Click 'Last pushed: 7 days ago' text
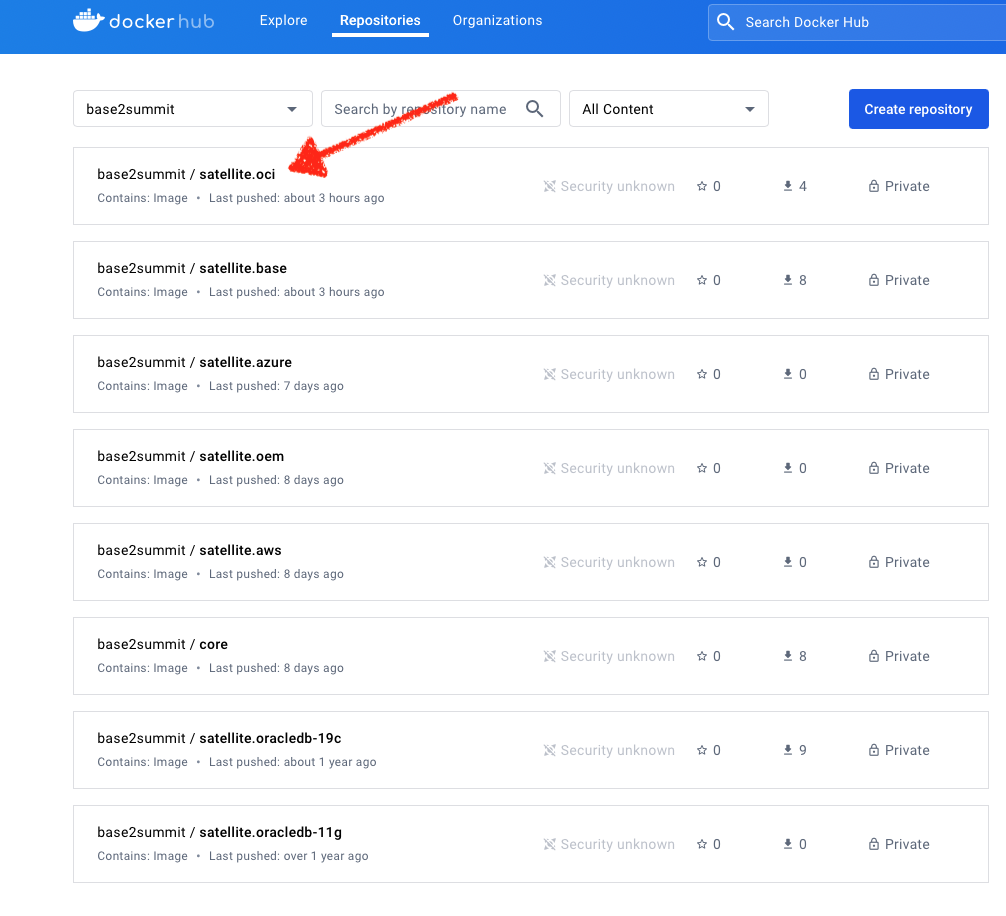 (277, 386)
